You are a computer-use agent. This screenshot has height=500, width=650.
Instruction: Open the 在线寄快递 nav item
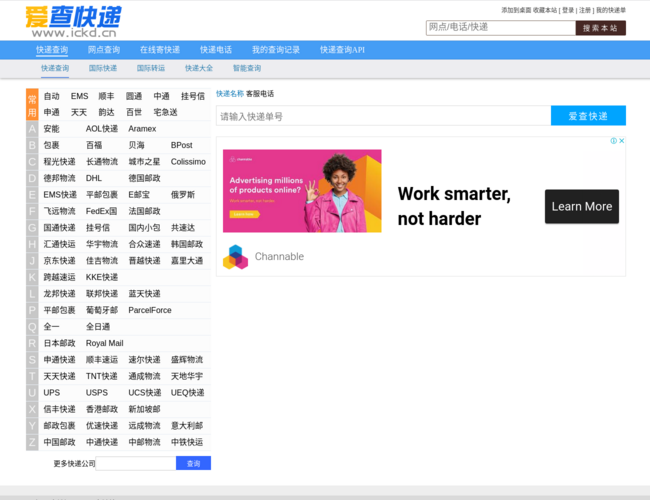point(160,50)
